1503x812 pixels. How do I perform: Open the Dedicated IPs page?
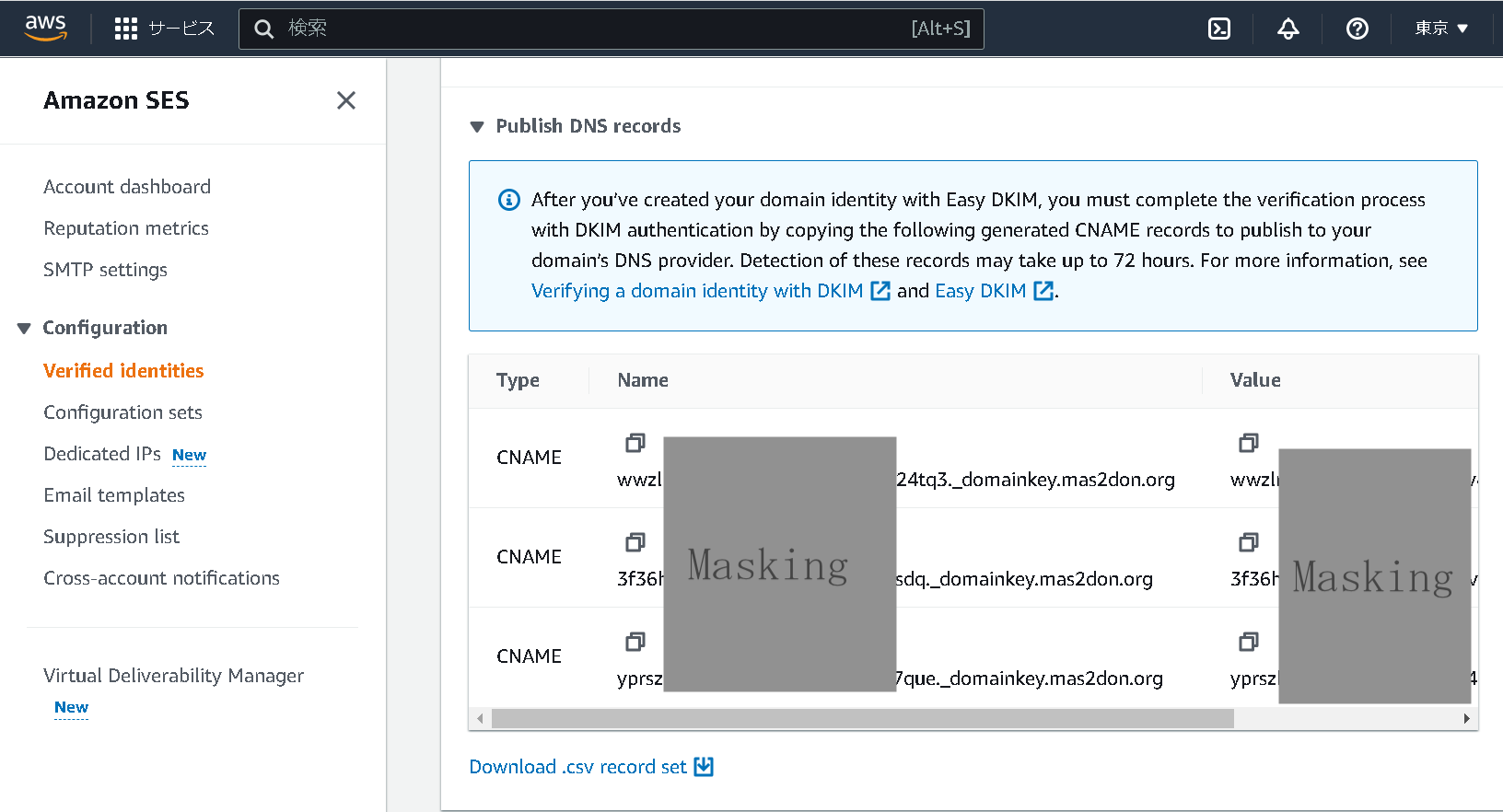point(102,454)
